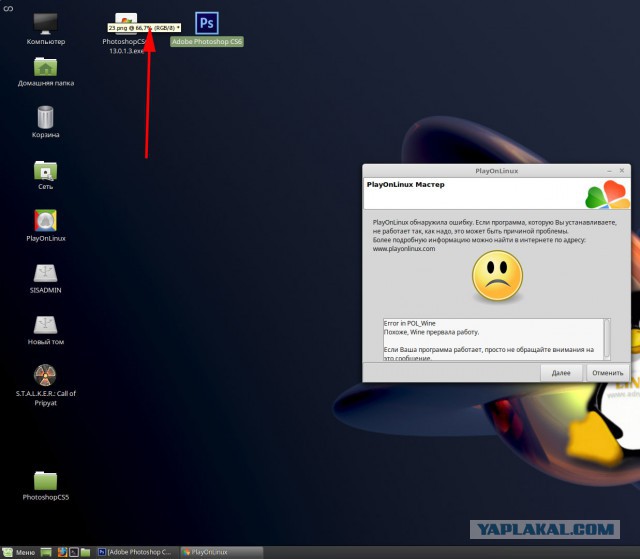Viewport: 640px width, 559px height.
Task: Click the Далее button in PlayOnLinux wizard
Action: pyautogui.click(x=561, y=373)
